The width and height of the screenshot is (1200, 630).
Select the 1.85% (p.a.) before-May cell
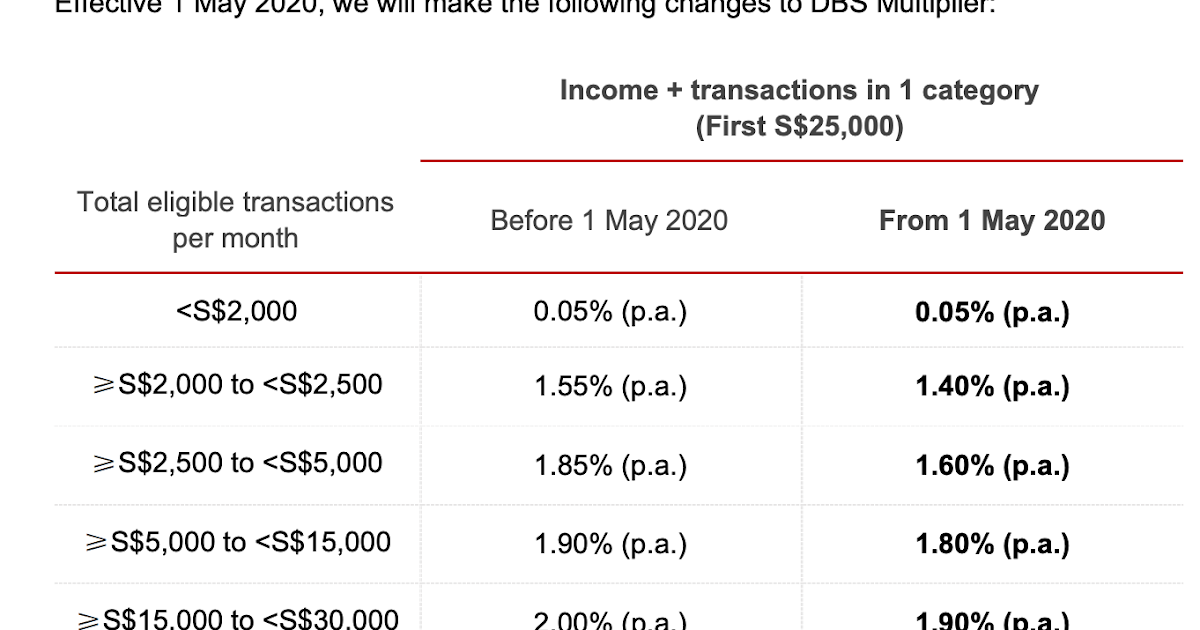(x=611, y=466)
